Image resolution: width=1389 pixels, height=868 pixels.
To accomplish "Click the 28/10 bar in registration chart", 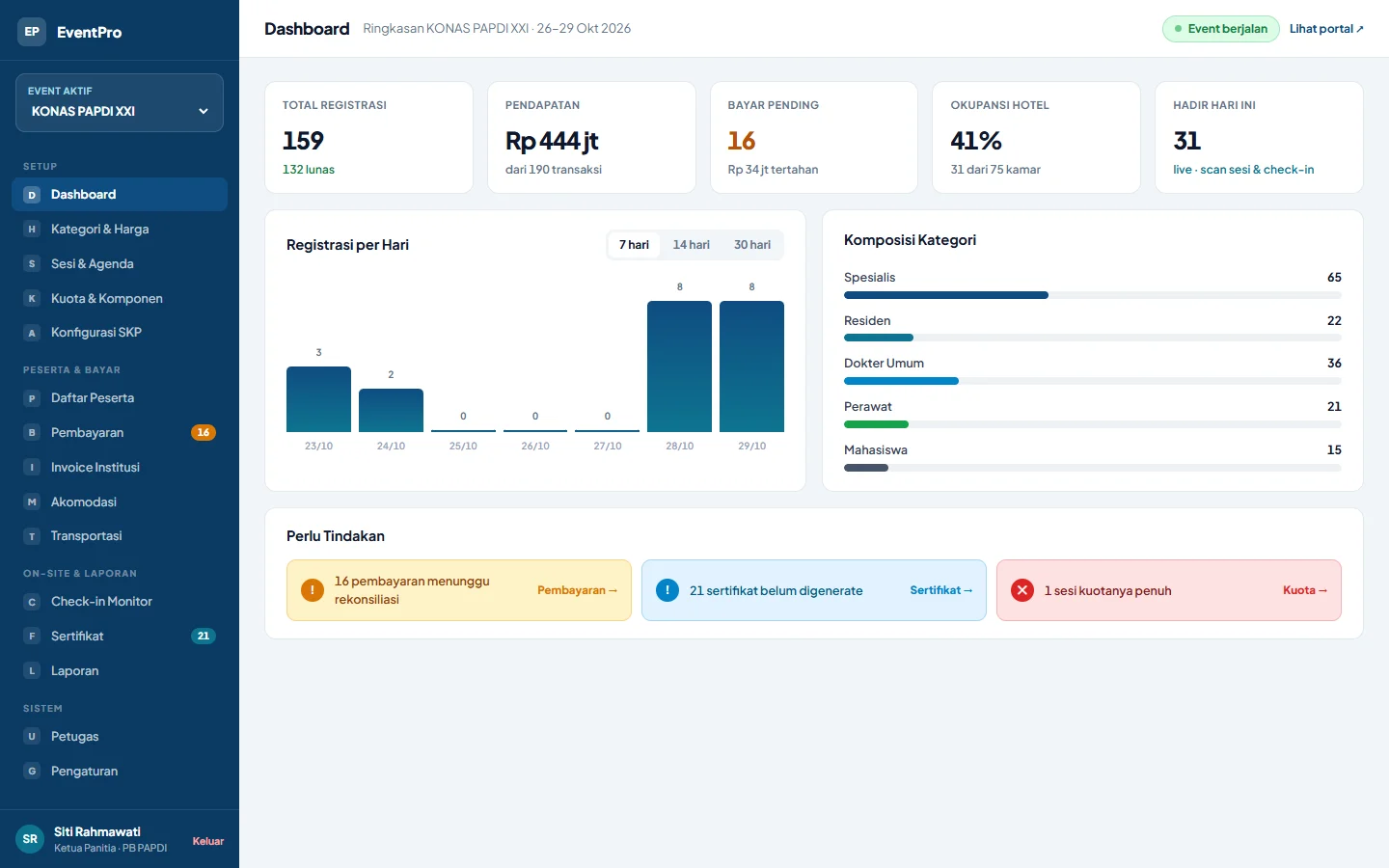I will [x=679, y=366].
